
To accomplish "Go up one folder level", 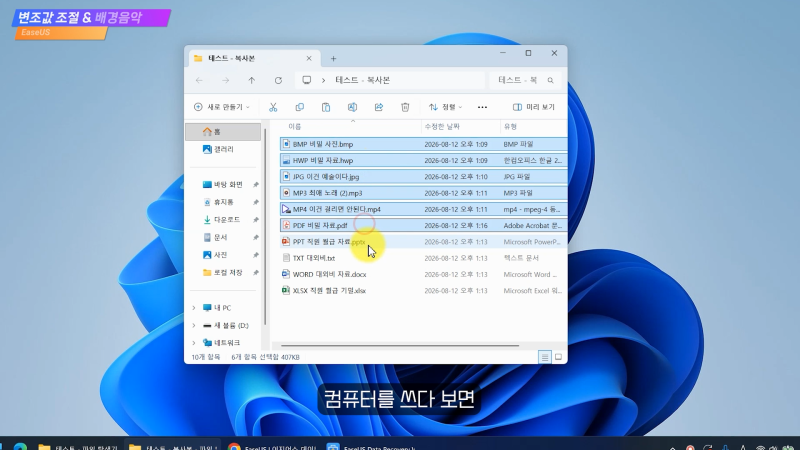I will tap(252, 80).
